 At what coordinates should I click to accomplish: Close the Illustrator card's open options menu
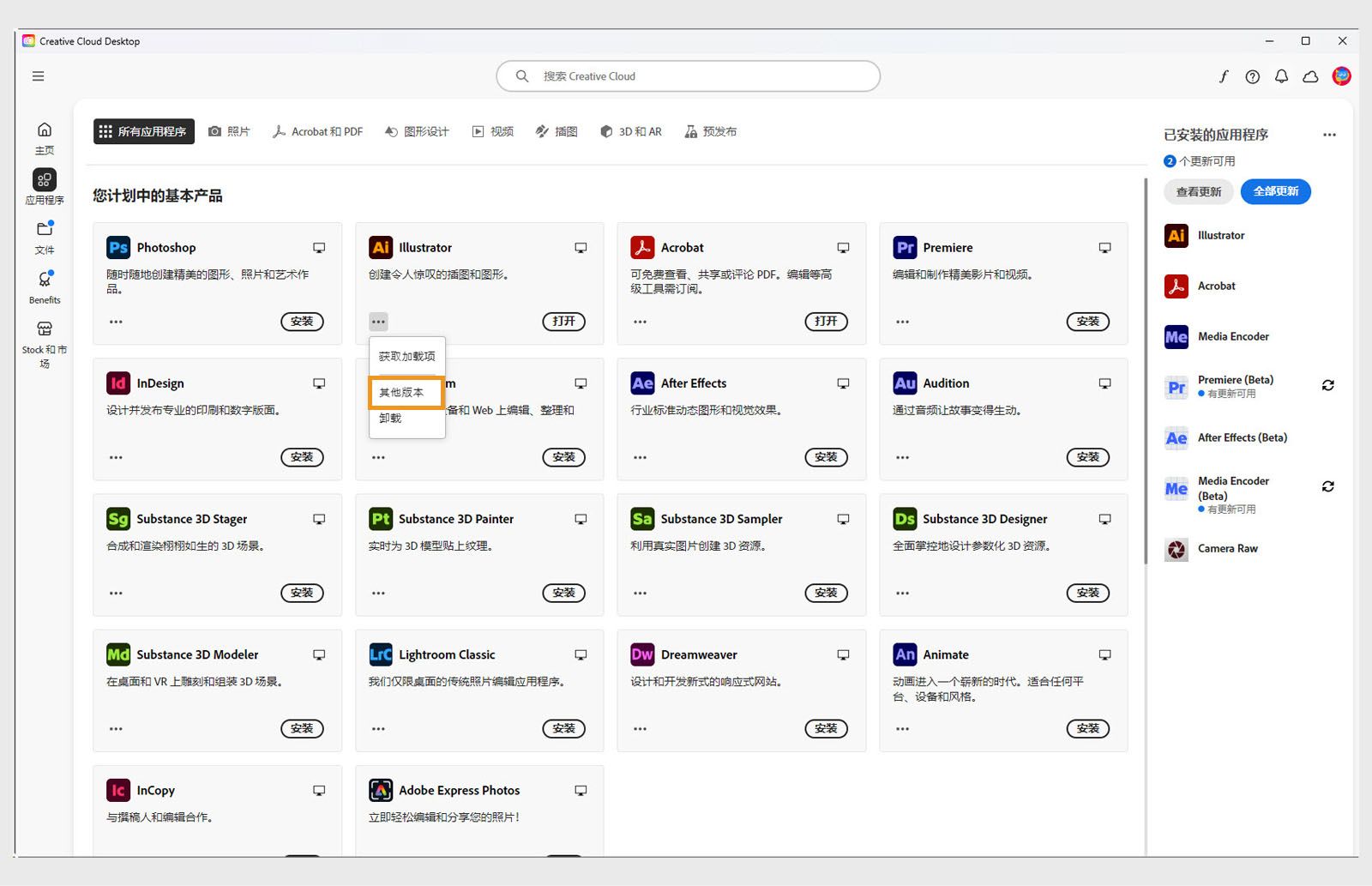coord(378,322)
